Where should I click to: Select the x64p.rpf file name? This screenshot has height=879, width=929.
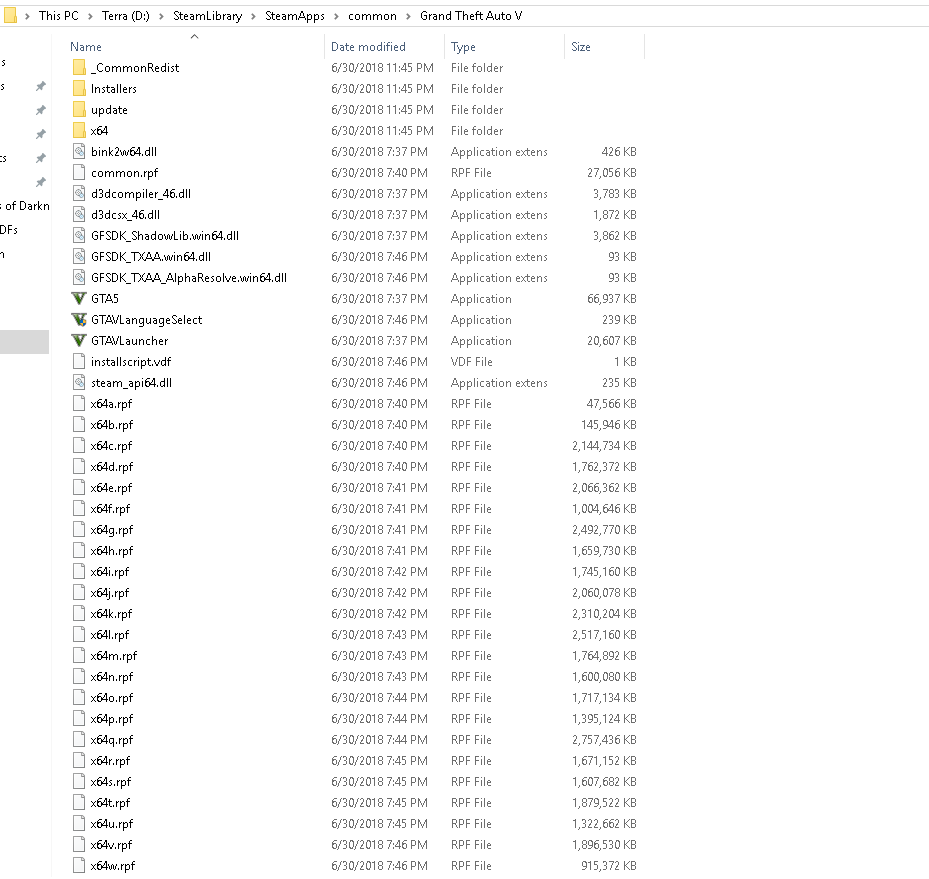(111, 719)
